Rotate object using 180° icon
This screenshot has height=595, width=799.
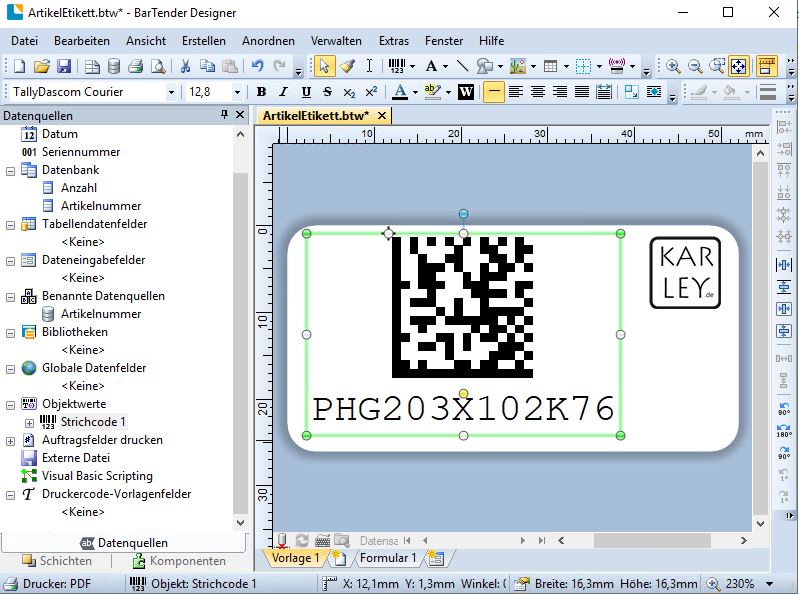(784, 430)
